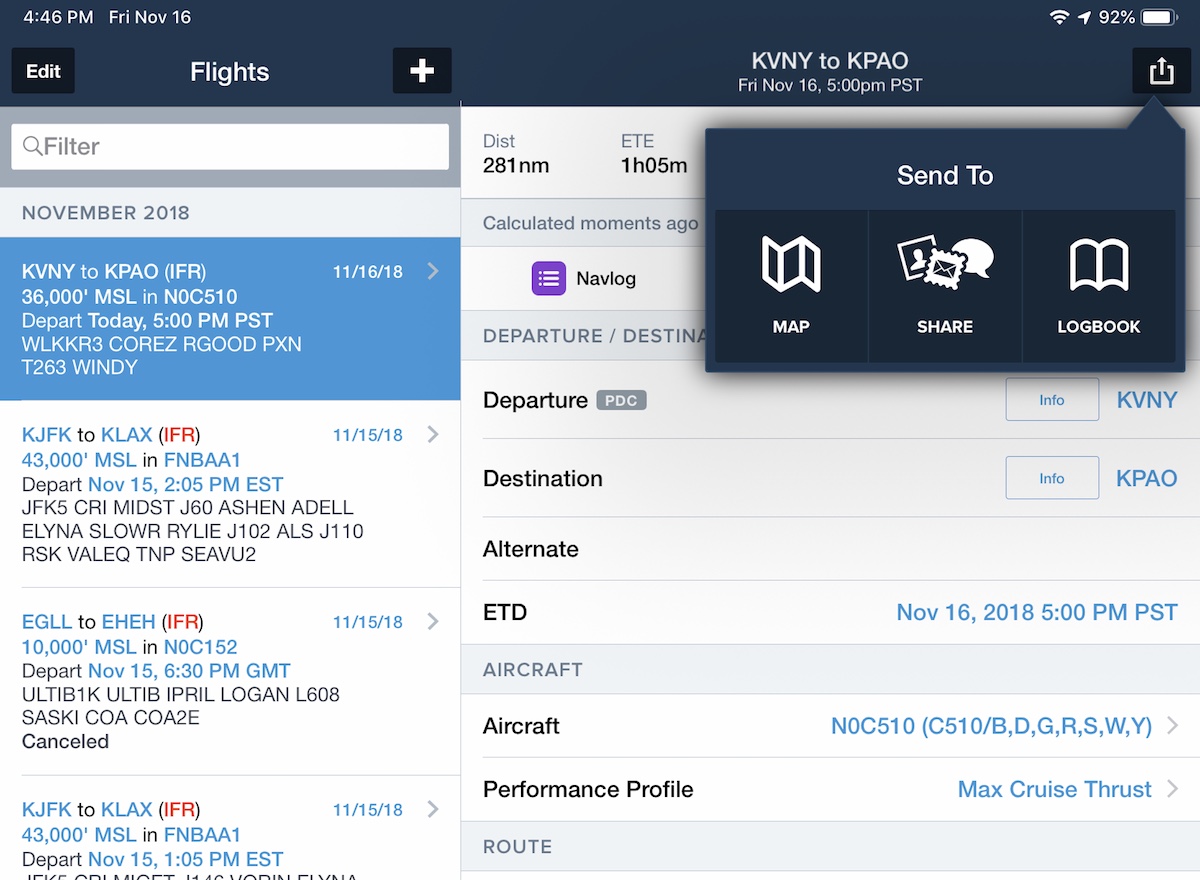Tap the magnifier icon in Filter field
1200x880 pixels.
[32, 146]
